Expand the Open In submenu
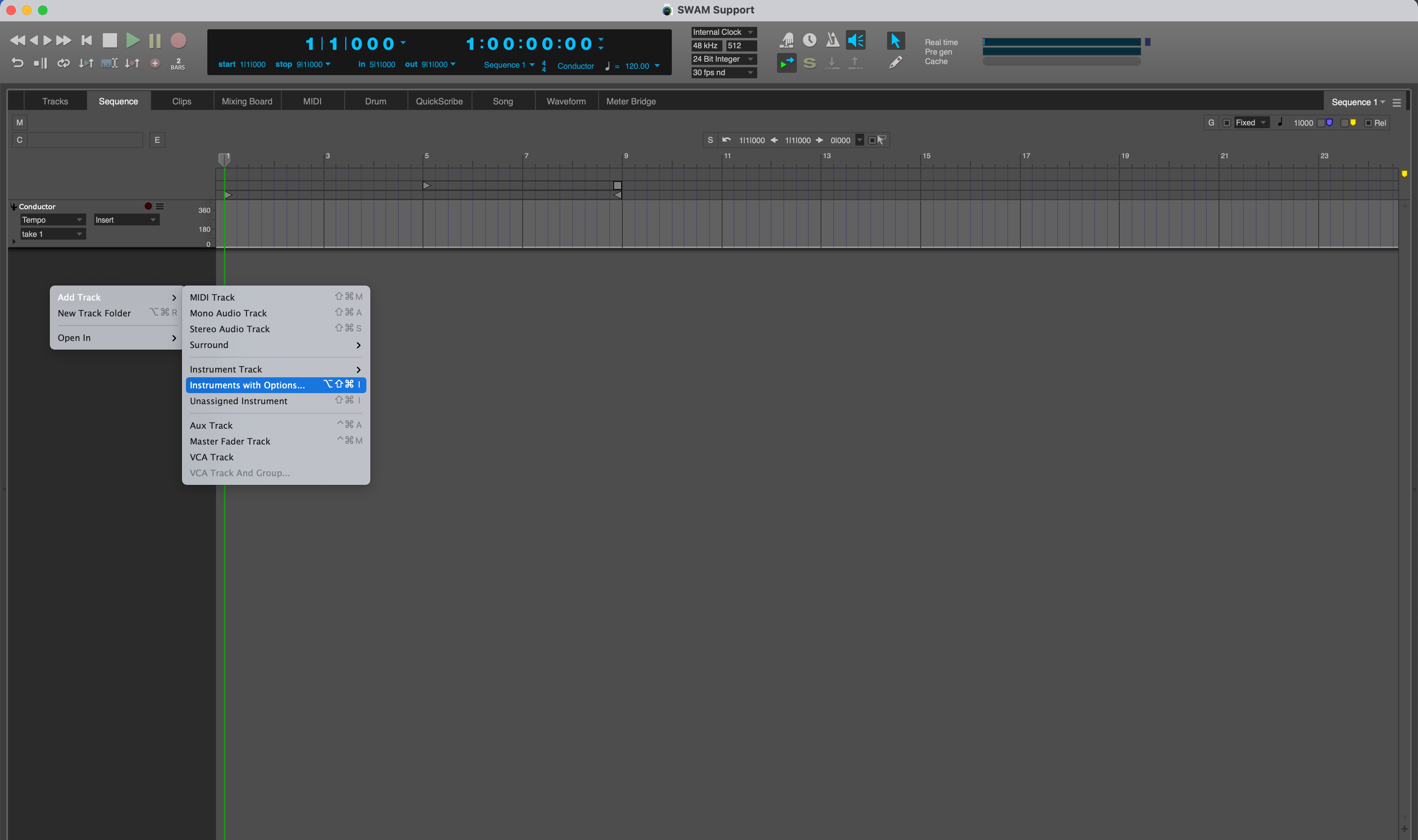The image size is (1418, 840). click(x=117, y=338)
